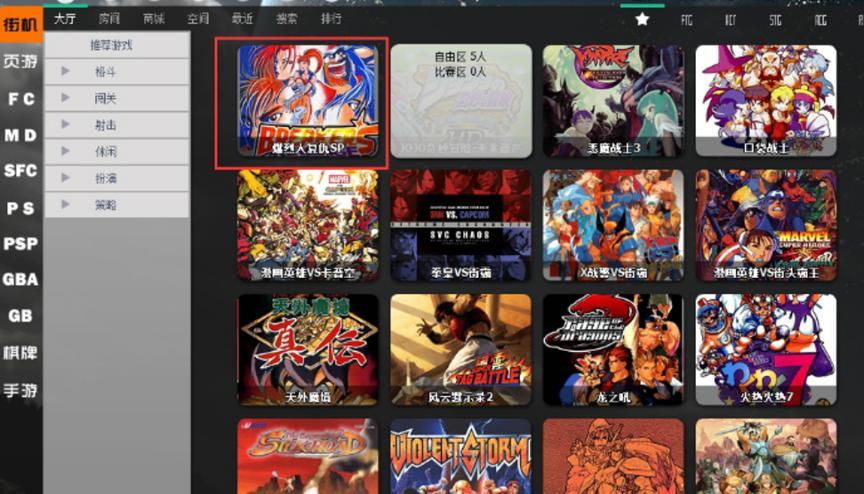
Task: Open the 排行 ranking tab
Action: (x=331, y=19)
